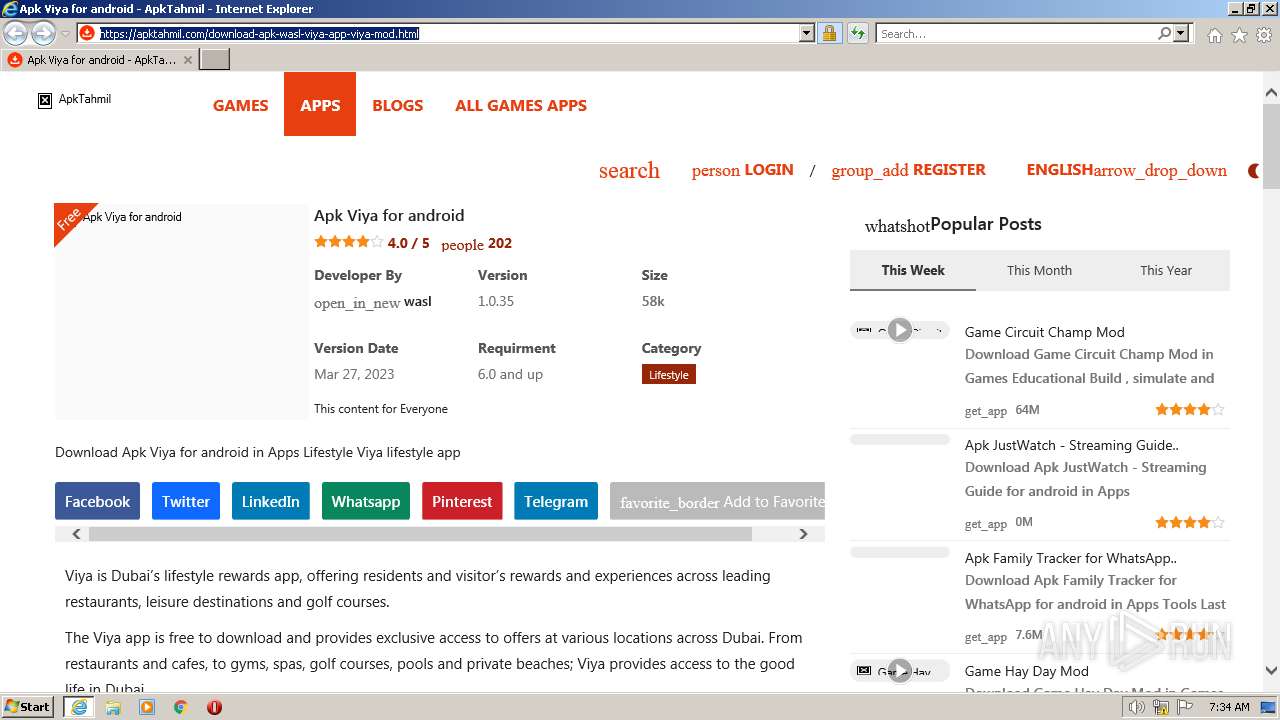Open the ALL GAMES APPS menu item

(x=521, y=105)
